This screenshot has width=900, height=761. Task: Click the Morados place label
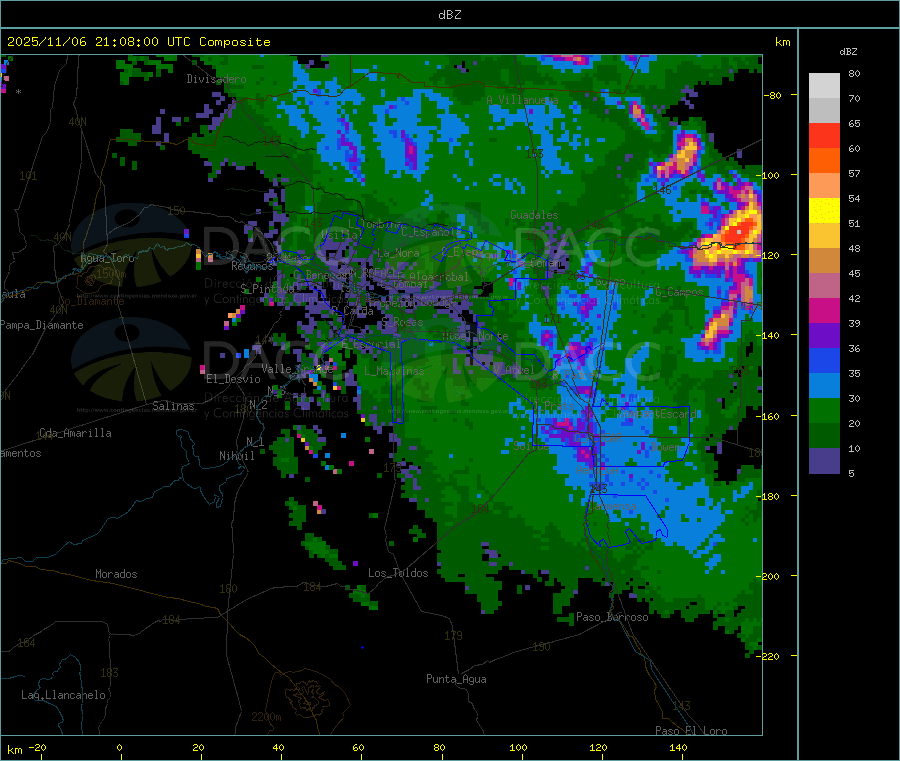116,574
